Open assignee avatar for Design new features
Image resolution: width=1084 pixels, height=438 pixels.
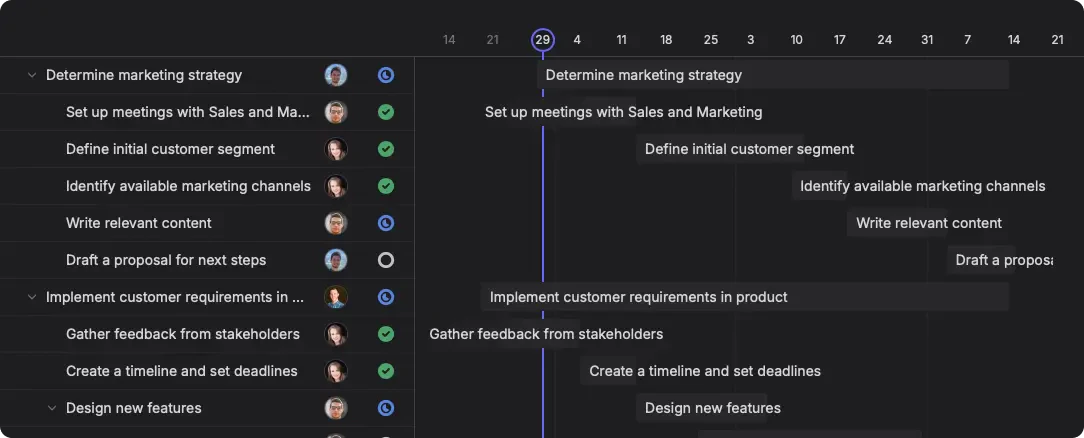pos(336,408)
